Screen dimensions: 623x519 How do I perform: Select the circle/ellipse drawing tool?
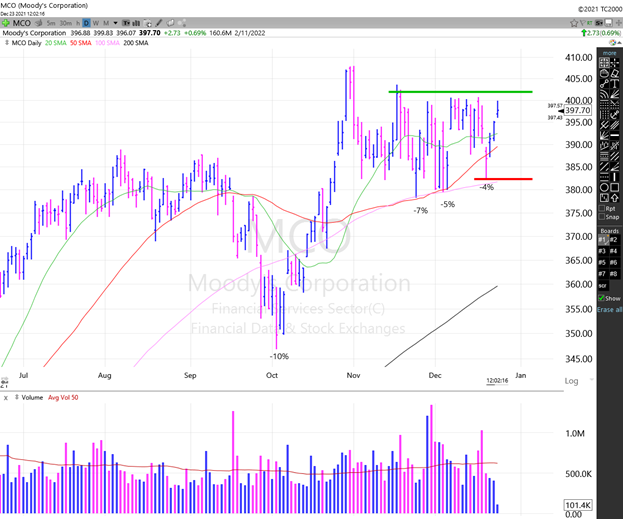pos(604,186)
